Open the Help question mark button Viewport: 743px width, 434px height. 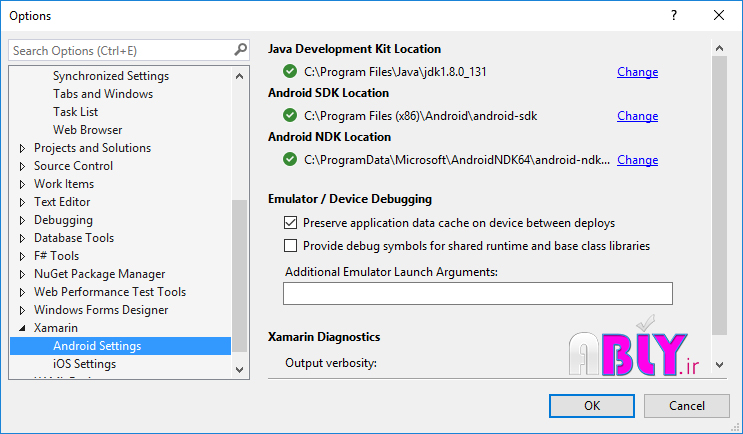674,15
